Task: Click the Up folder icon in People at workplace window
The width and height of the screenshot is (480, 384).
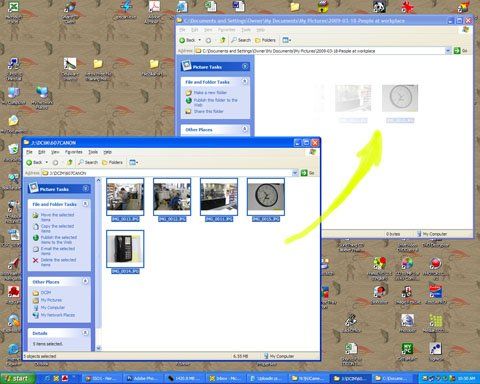Action: pos(222,40)
